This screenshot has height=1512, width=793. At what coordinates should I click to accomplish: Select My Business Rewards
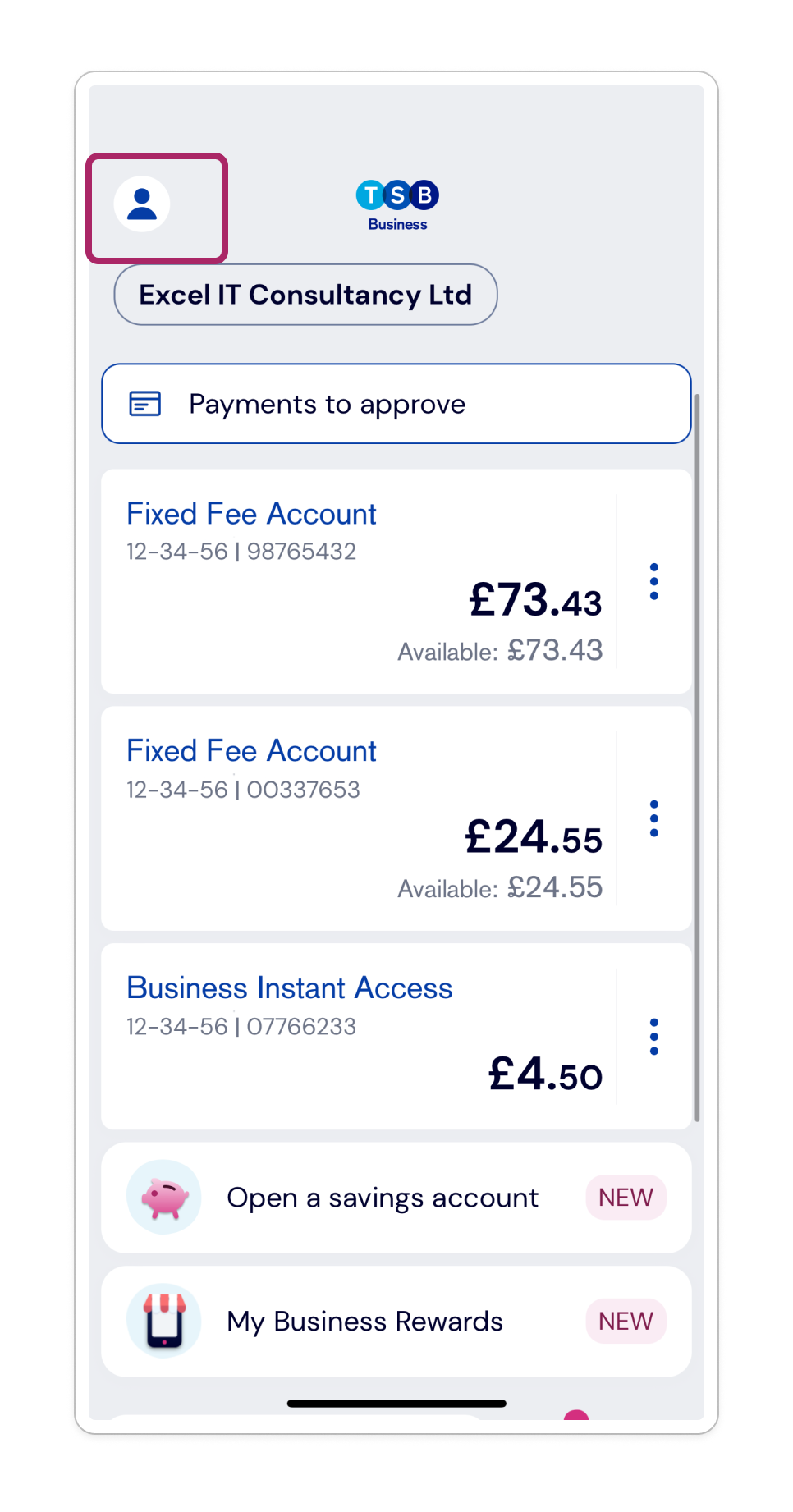point(396,1322)
